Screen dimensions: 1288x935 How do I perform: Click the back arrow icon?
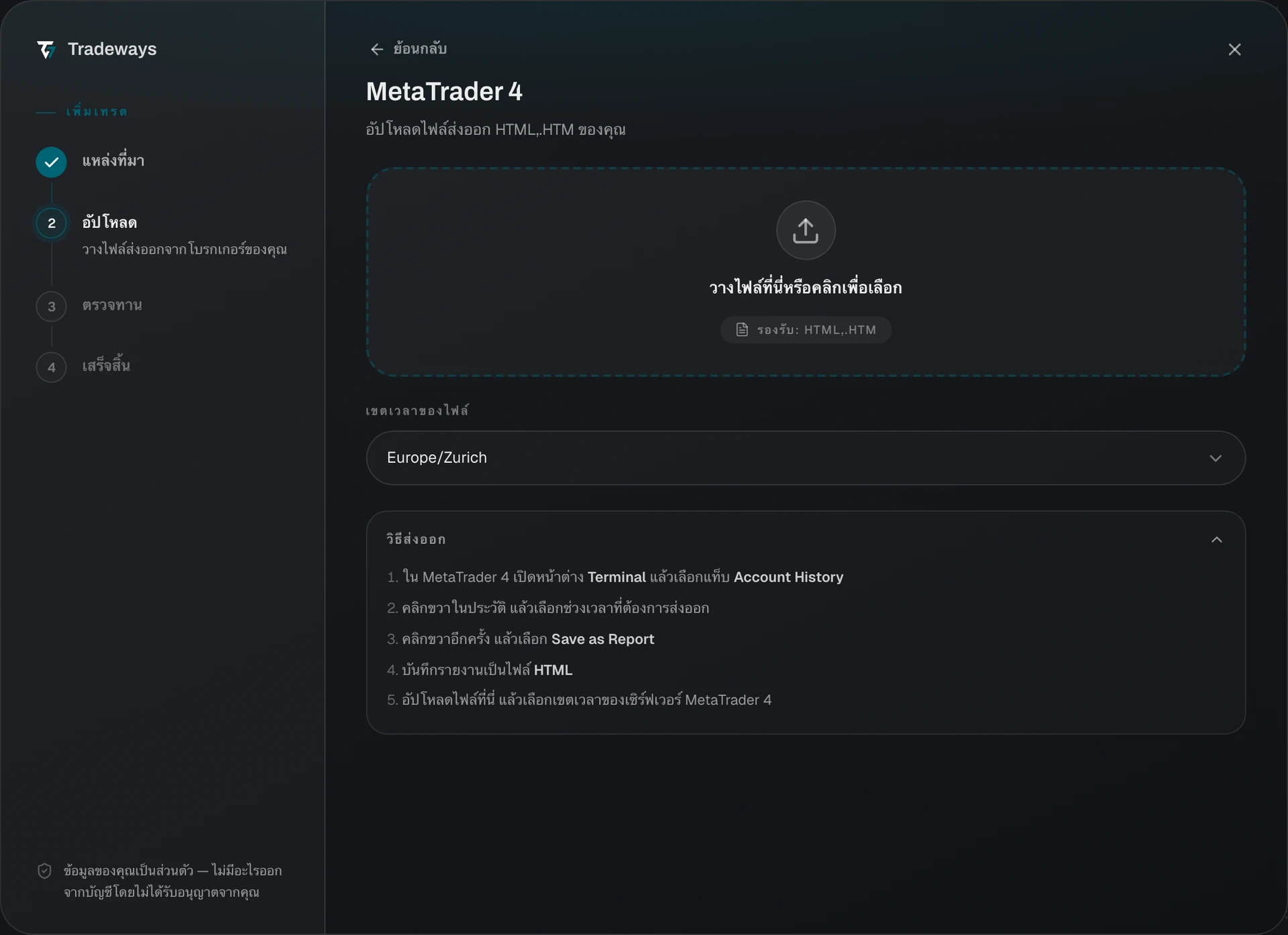pos(377,49)
